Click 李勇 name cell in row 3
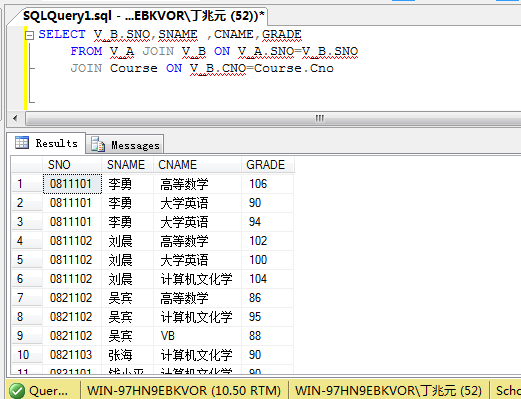This screenshot has height=399, width=521. click(128, 222)
